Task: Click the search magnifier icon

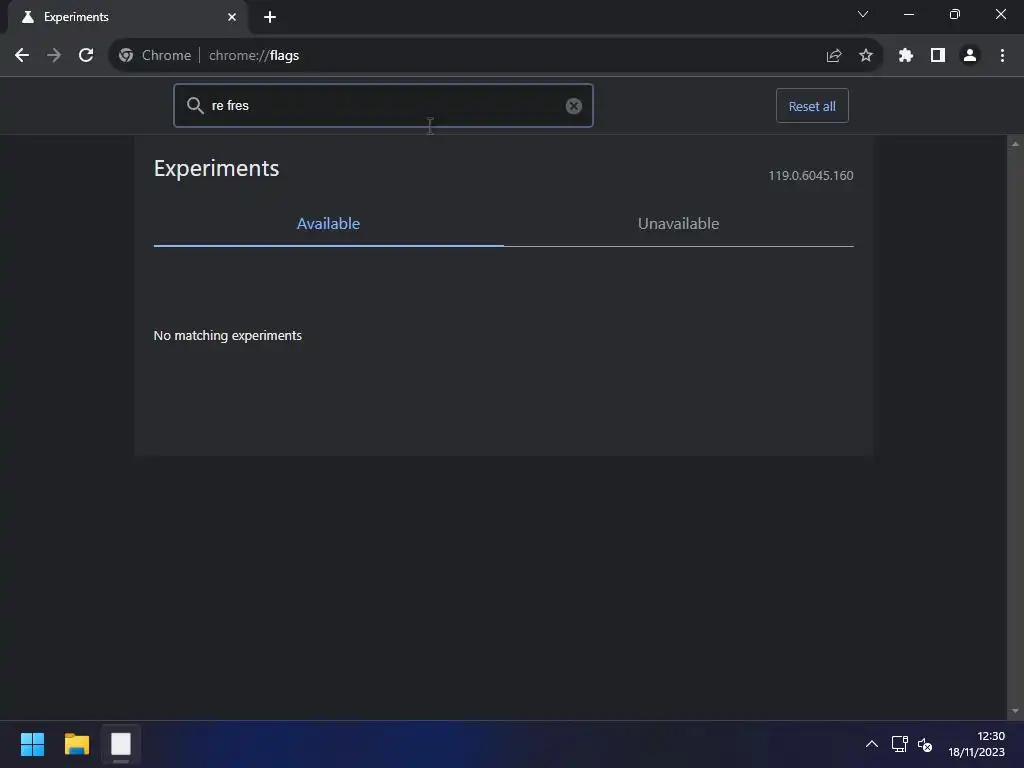Action: click(195, 105)
